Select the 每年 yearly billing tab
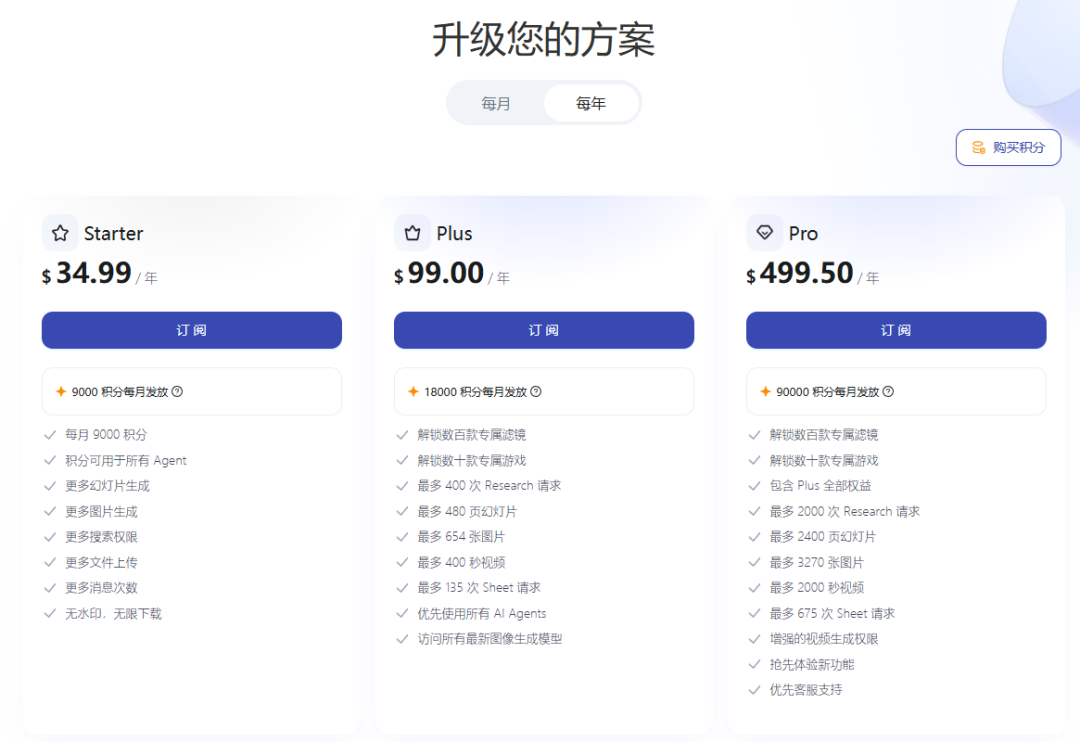 point(591,103)
